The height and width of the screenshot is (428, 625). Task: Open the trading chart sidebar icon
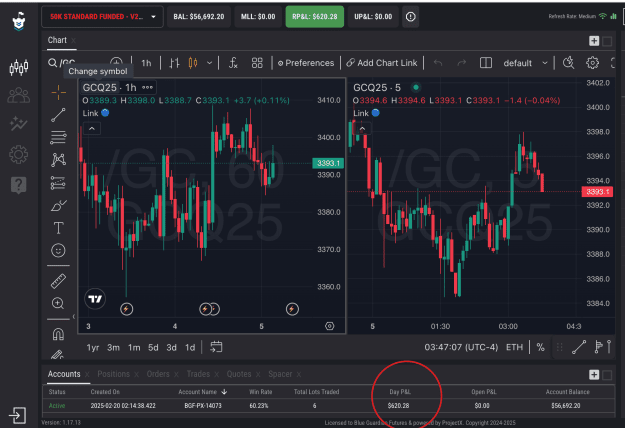click(18, 67)
